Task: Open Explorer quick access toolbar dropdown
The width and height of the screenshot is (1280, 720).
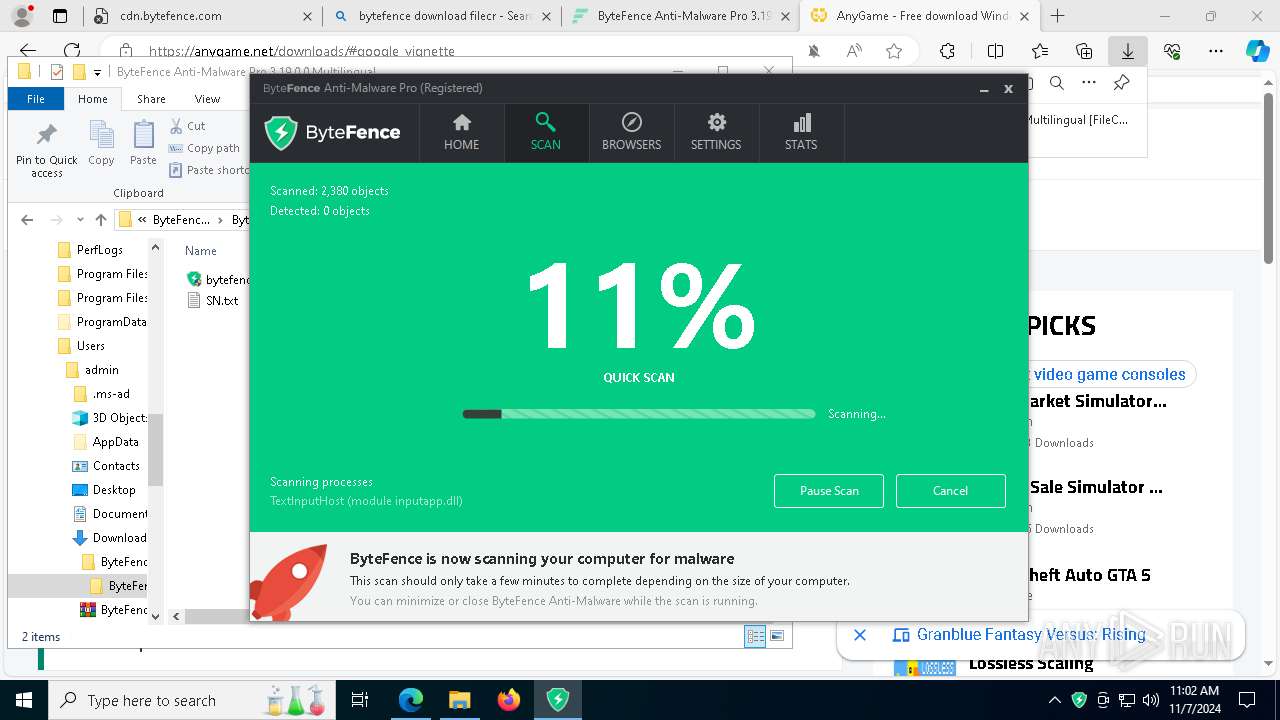Action: (x=97, y=72)
